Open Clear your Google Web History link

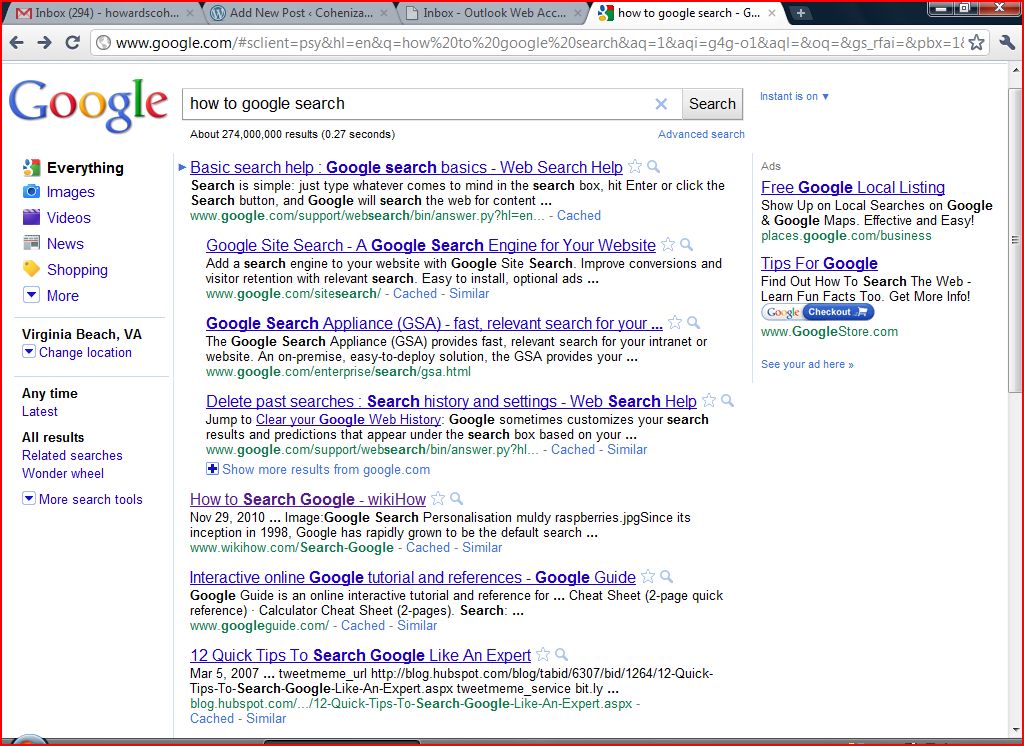point(349,419)
